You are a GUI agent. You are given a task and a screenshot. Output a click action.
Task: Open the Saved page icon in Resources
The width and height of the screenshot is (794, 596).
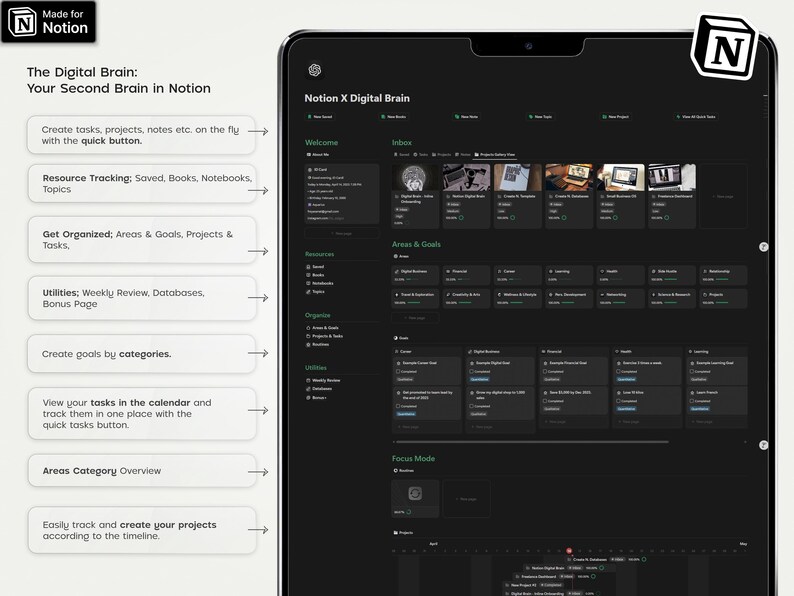pos(308,267)
